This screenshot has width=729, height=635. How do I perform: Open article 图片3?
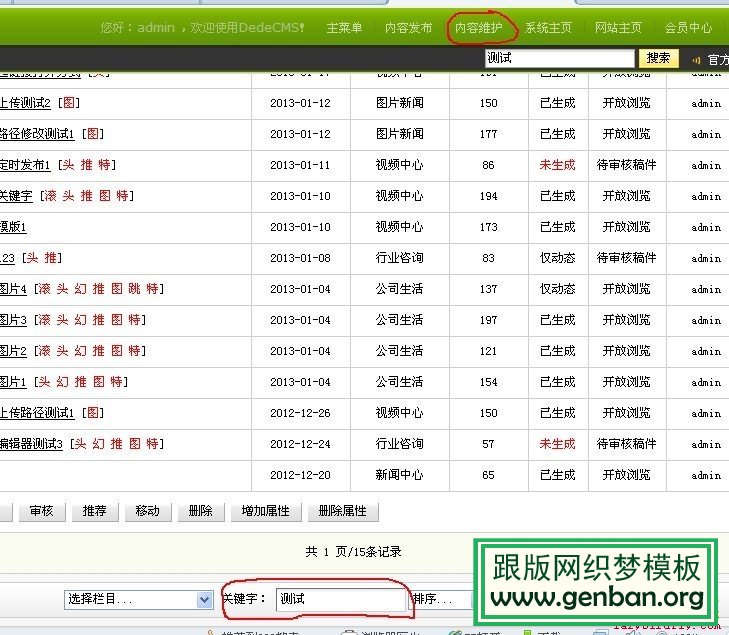pos(13,320)
